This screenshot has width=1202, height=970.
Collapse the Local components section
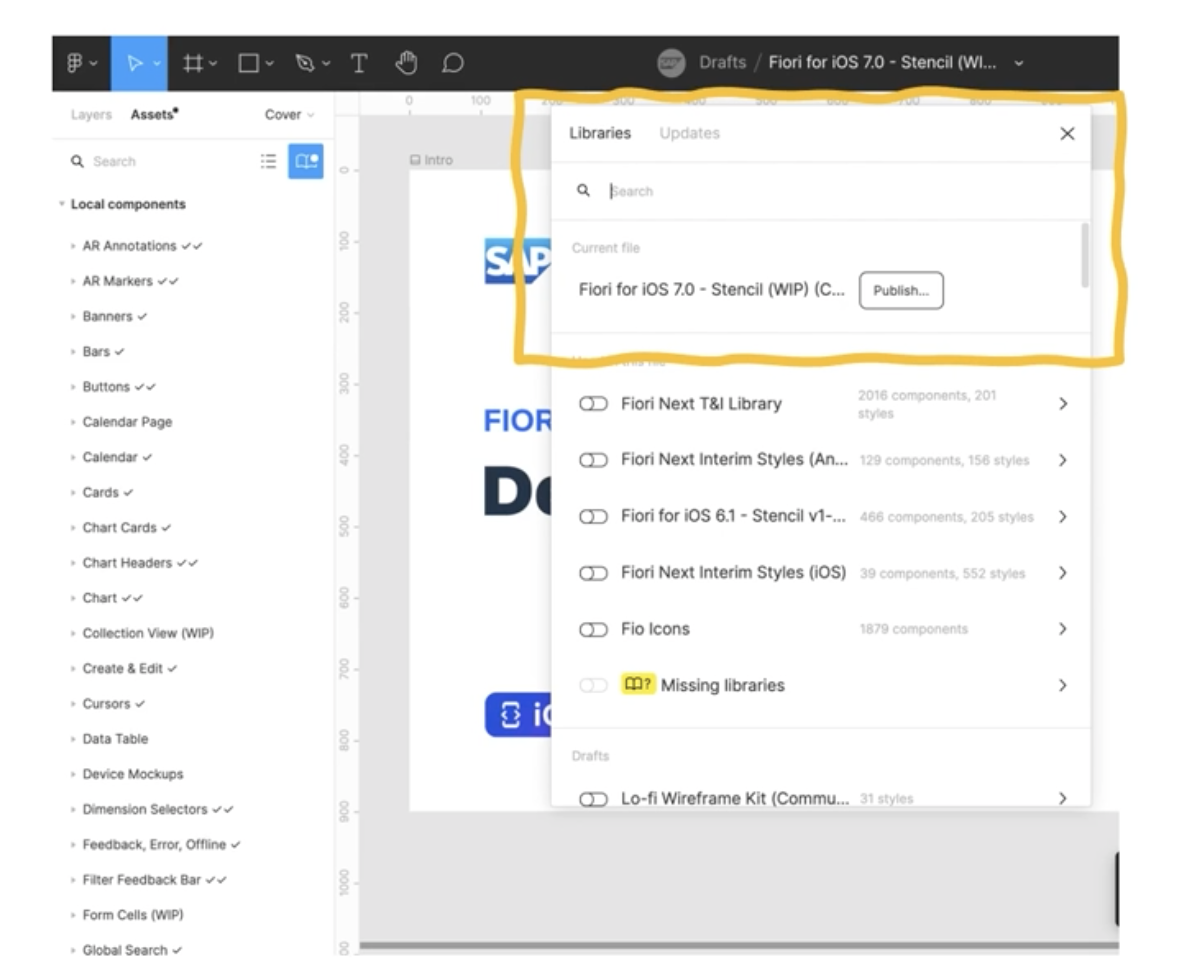point(62,204)
